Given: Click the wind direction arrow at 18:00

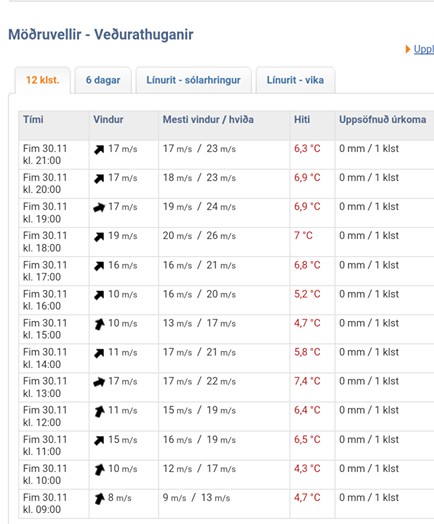Looking at the screenshot, I should (x=99, y=237).
